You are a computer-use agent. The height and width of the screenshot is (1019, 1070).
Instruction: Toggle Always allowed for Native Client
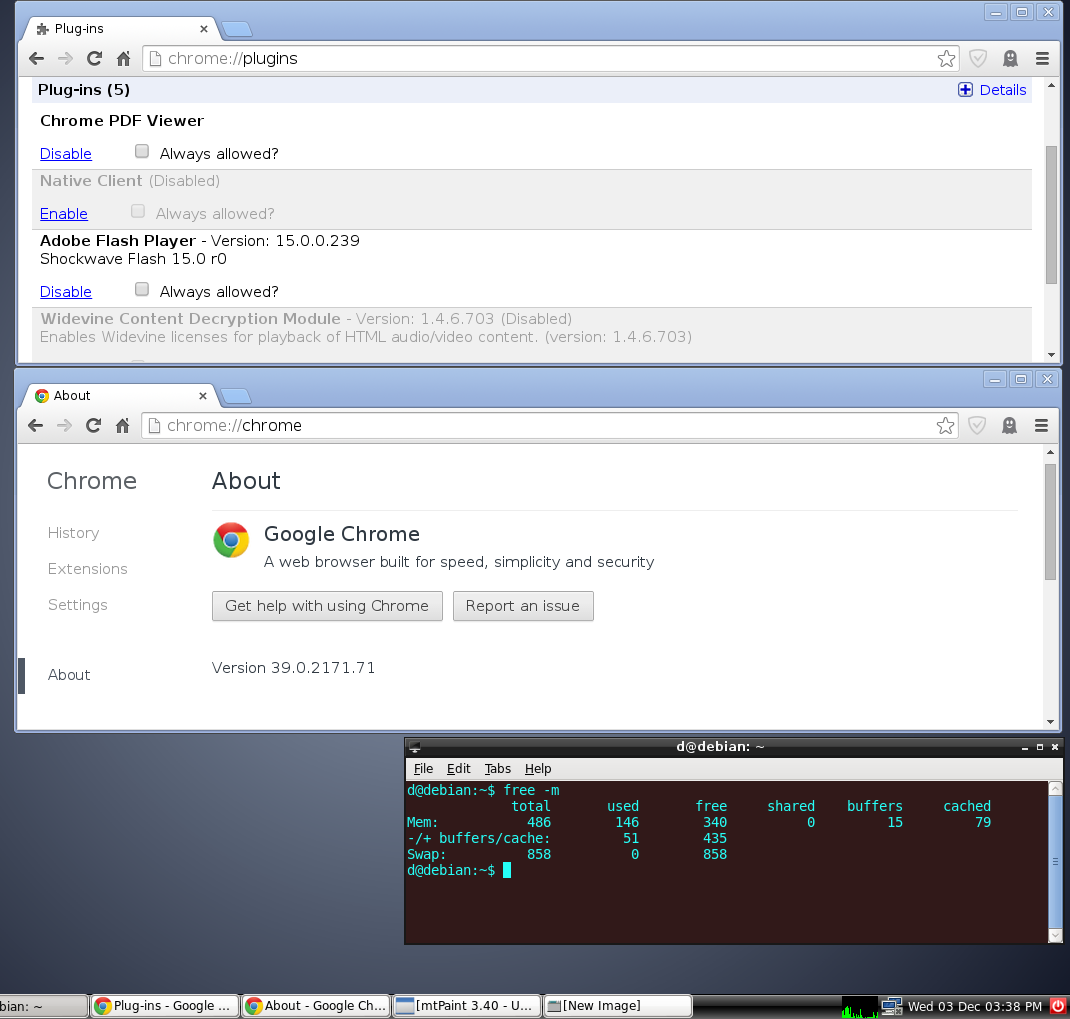click(x=138, y=212)
